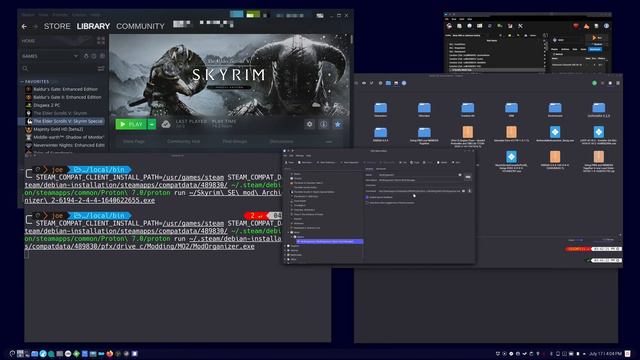The height and width of the screenshot is (360, 640).
Task: Collapse the FAVORITES category in Steam
Action: tap(22, 82)
